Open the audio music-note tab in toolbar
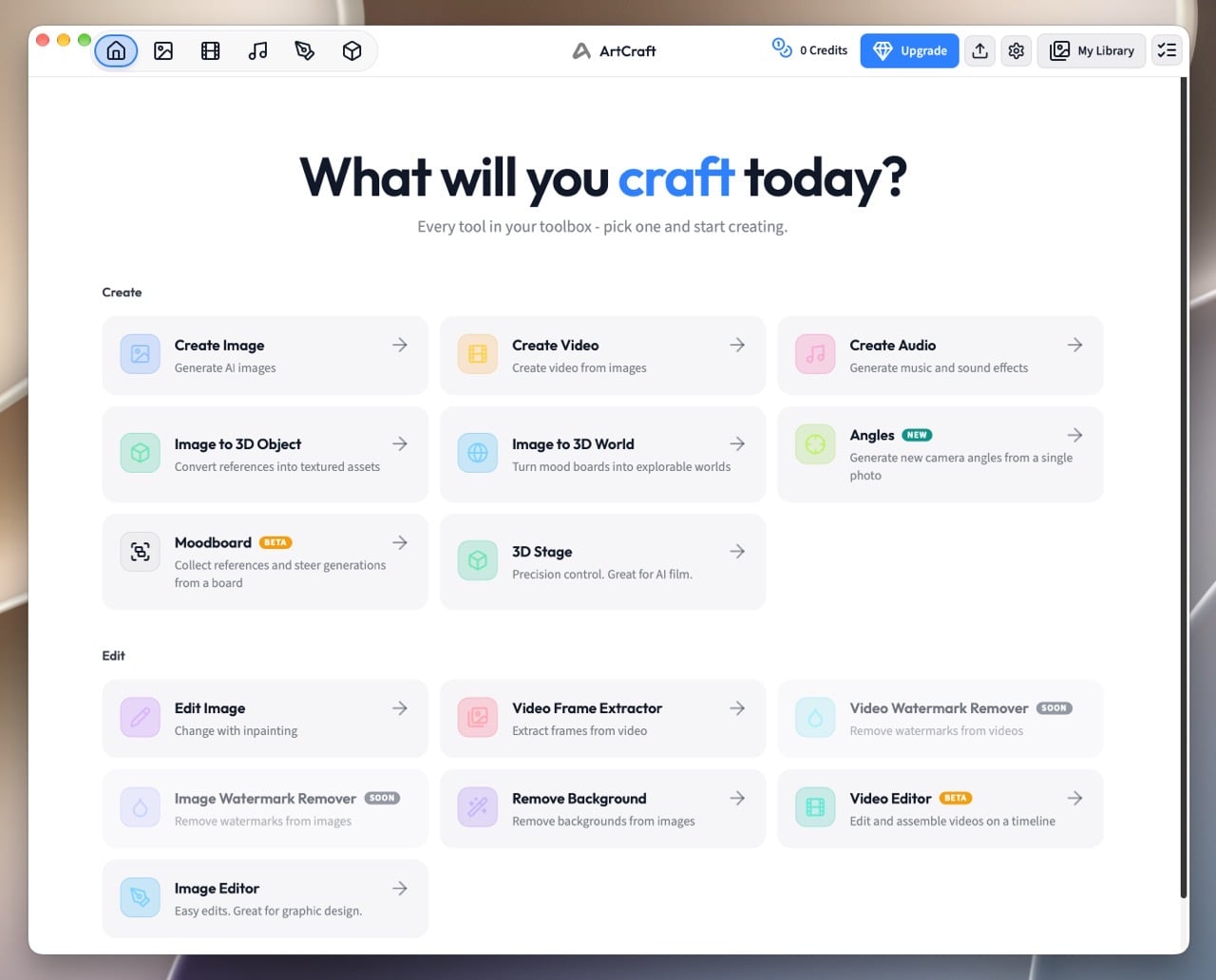 pos(257,51)
